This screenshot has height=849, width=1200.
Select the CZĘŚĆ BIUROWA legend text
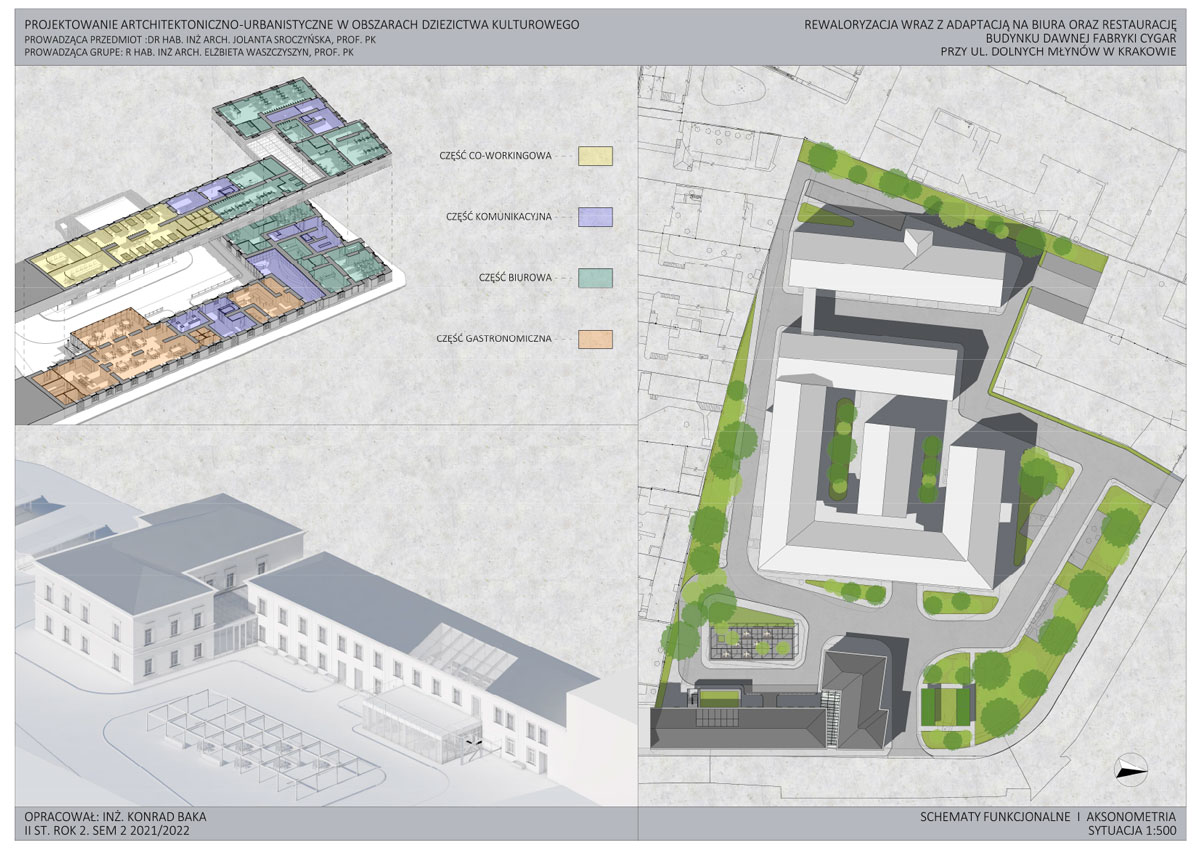coord(515,278)
